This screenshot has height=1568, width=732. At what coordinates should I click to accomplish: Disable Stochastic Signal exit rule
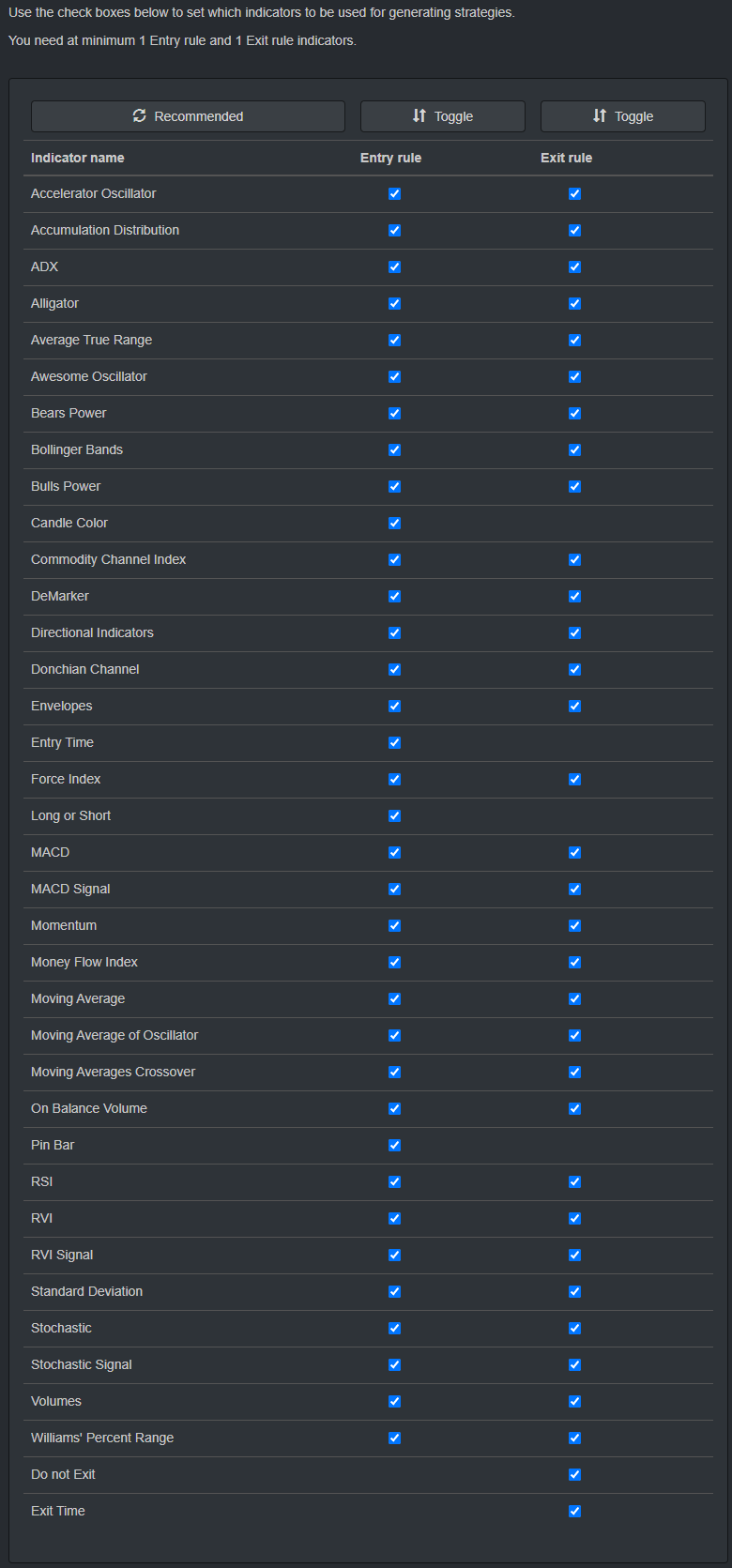pos(574,1364)
